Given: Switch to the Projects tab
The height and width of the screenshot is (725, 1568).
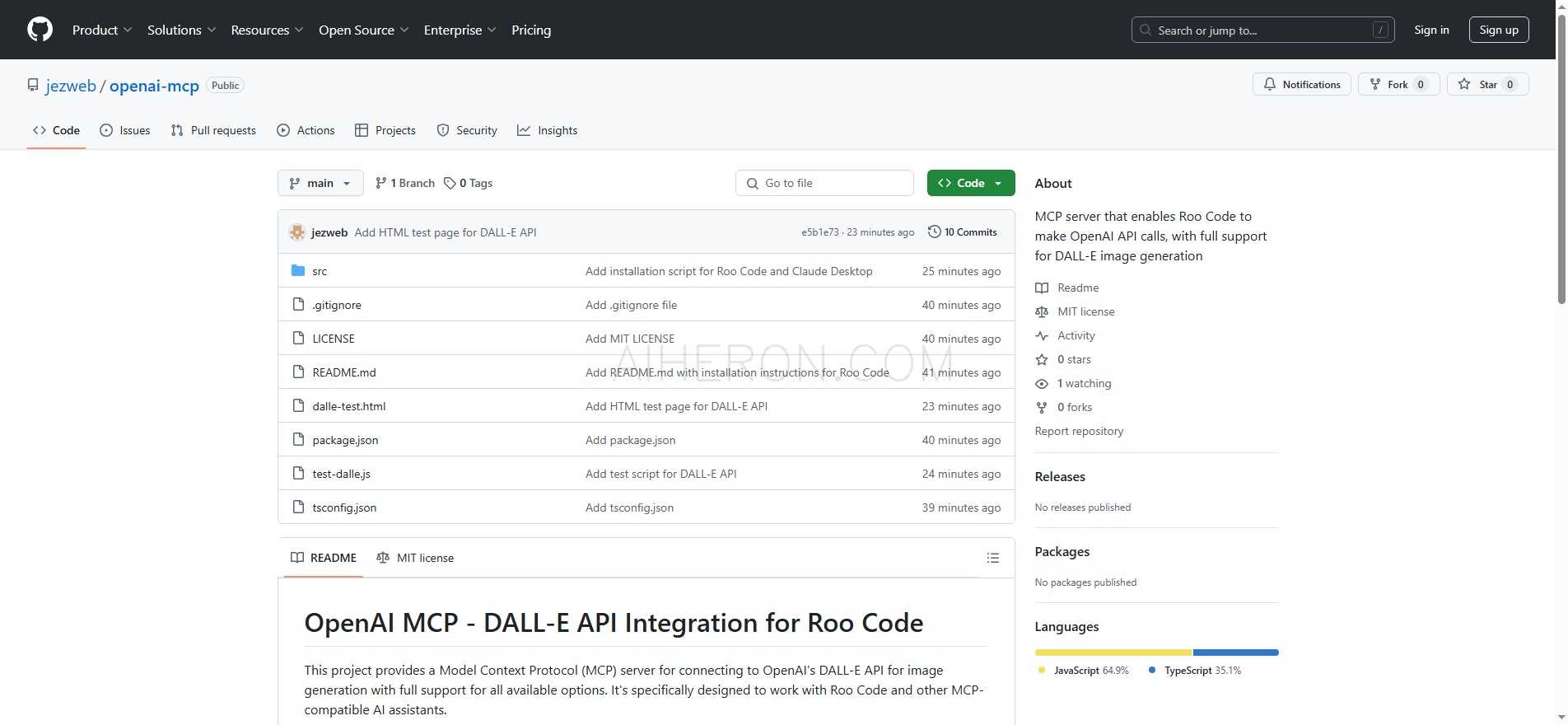Looking at the screenshot, I should [x=385, y=130].
